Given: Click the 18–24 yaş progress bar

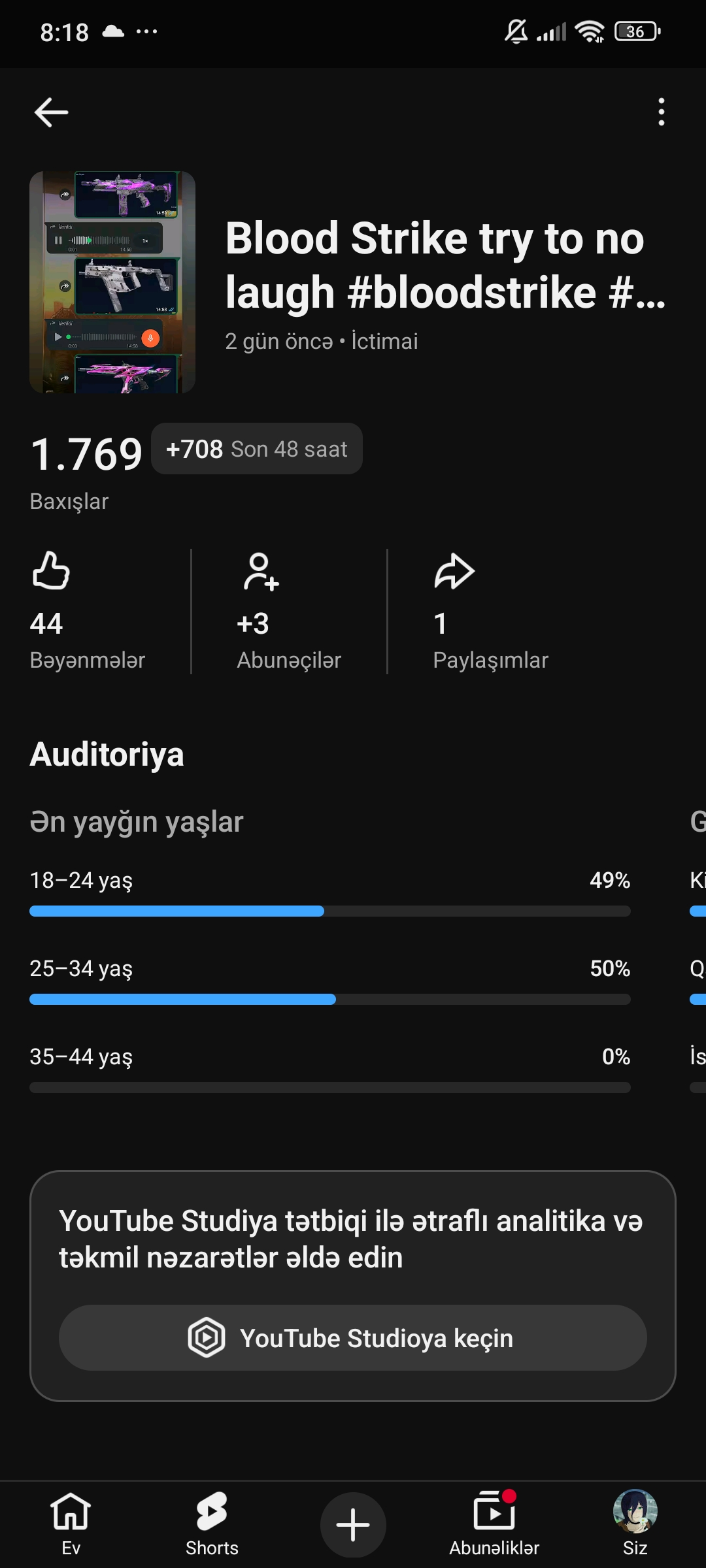Looking at the screenshot, I should click(x=330, y=911).
